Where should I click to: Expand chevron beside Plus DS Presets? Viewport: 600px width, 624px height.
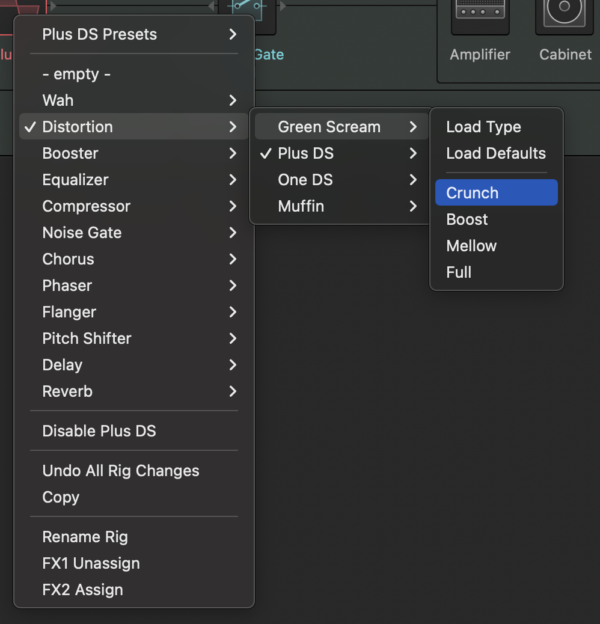click(233, 34)
